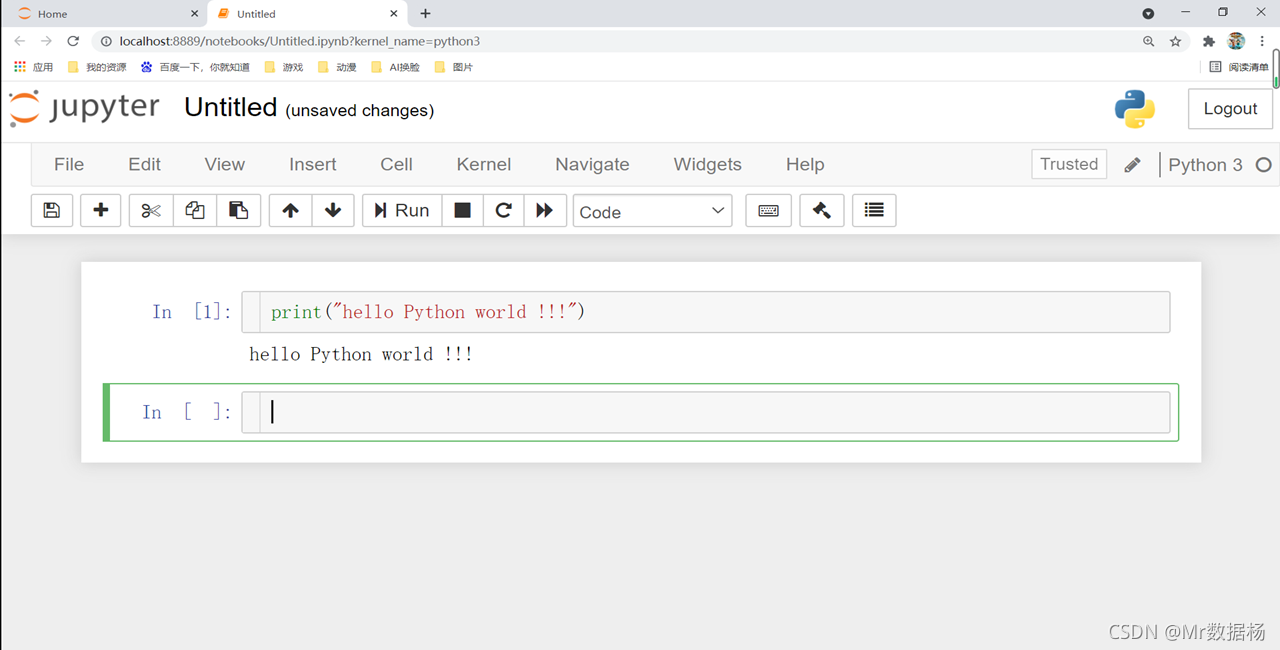Open the Widgets menu

coord(707,164)
